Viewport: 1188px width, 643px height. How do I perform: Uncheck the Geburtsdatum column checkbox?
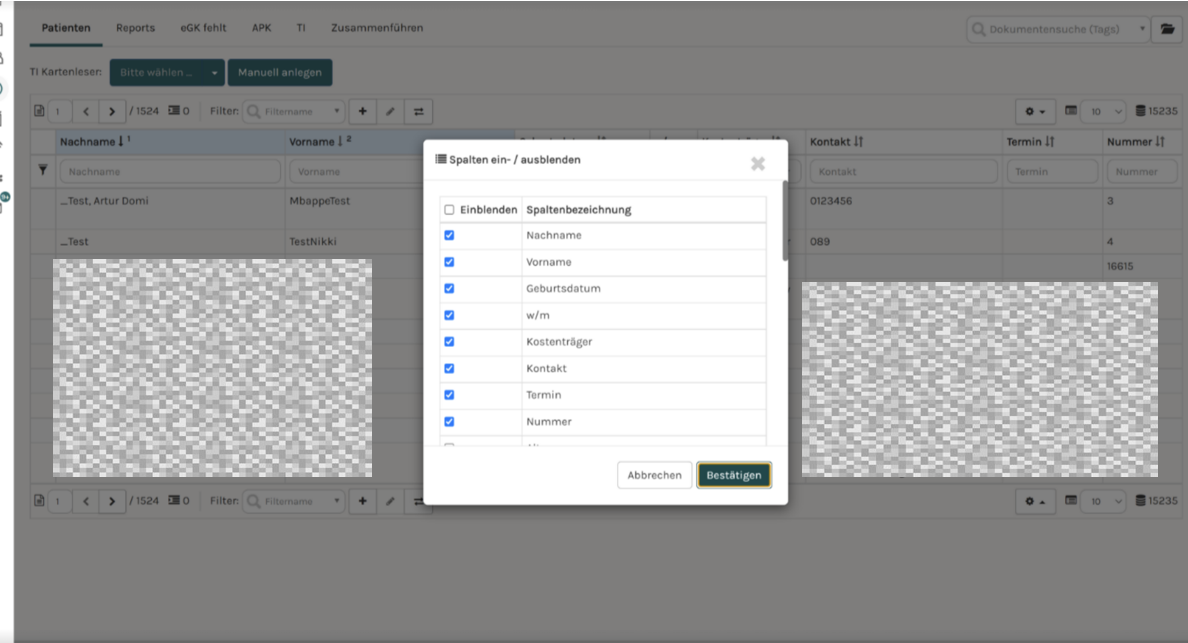[x=449, y=289]
